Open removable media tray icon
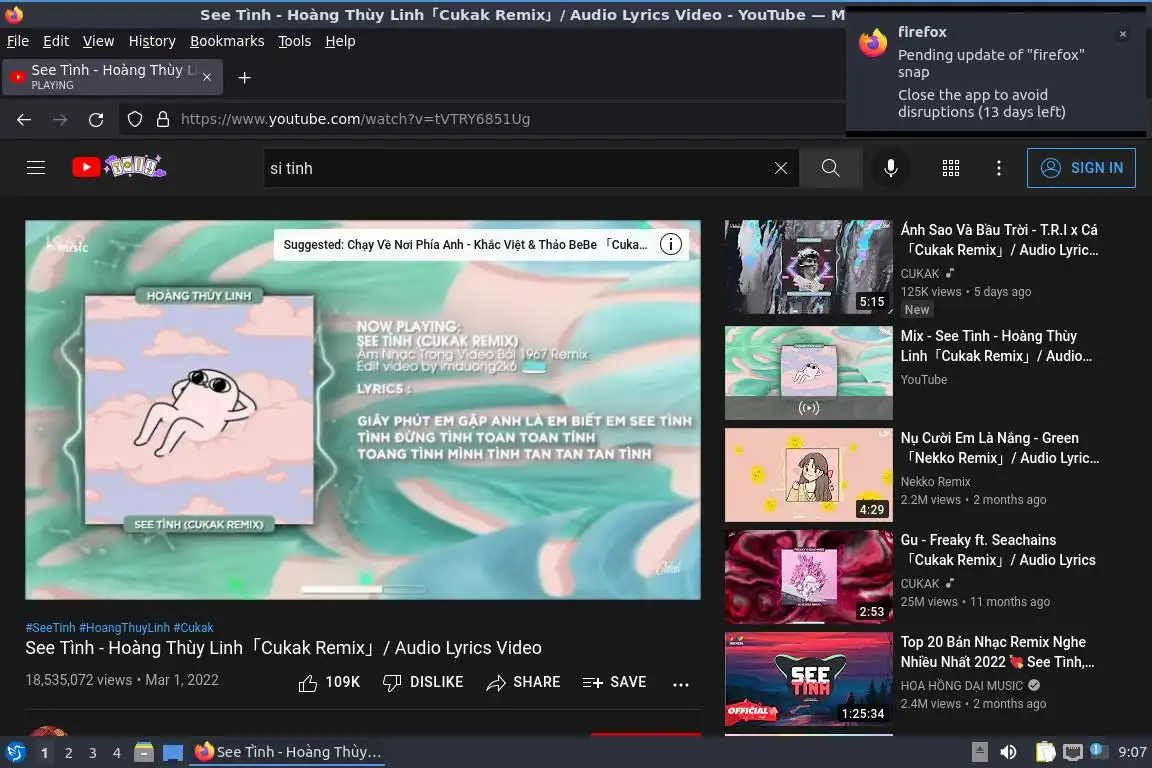Image resolution: width=1152 pixels, height=768 pixels. click(979, 752)
